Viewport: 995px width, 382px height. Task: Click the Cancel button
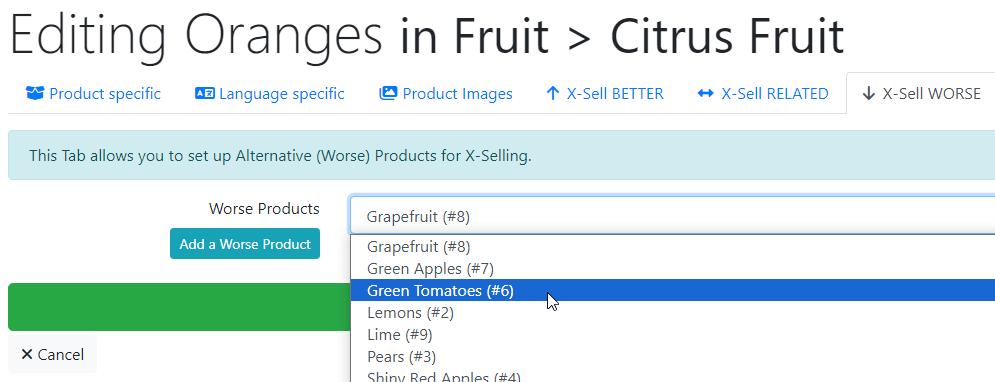[53, 354]
